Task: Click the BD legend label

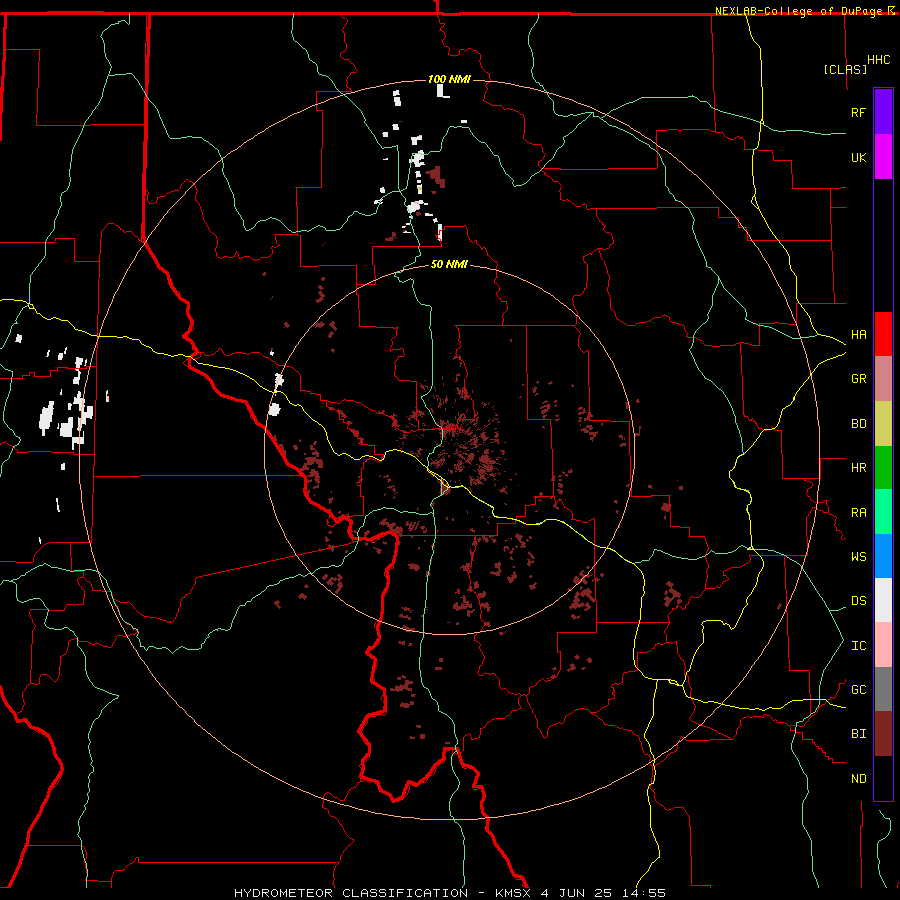Action: [x=858, y=424]
